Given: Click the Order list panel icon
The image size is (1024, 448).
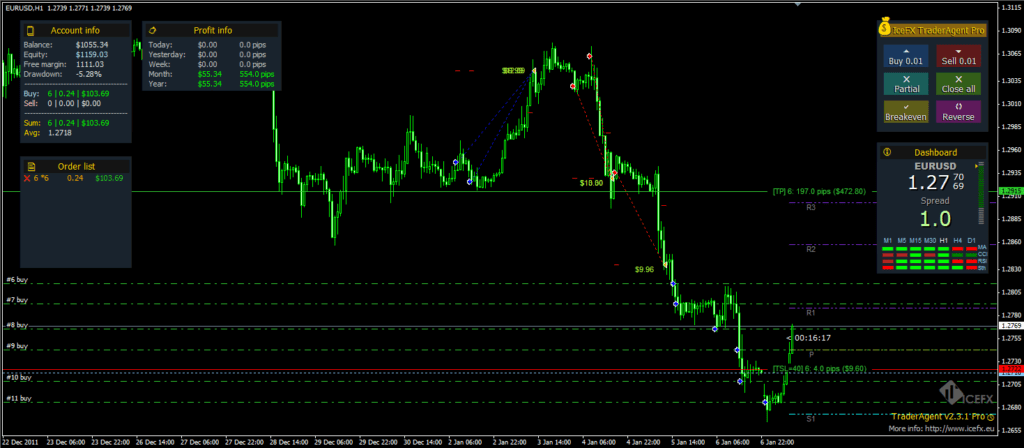Looking at the screenshot, I should click(x=32, y=165).
